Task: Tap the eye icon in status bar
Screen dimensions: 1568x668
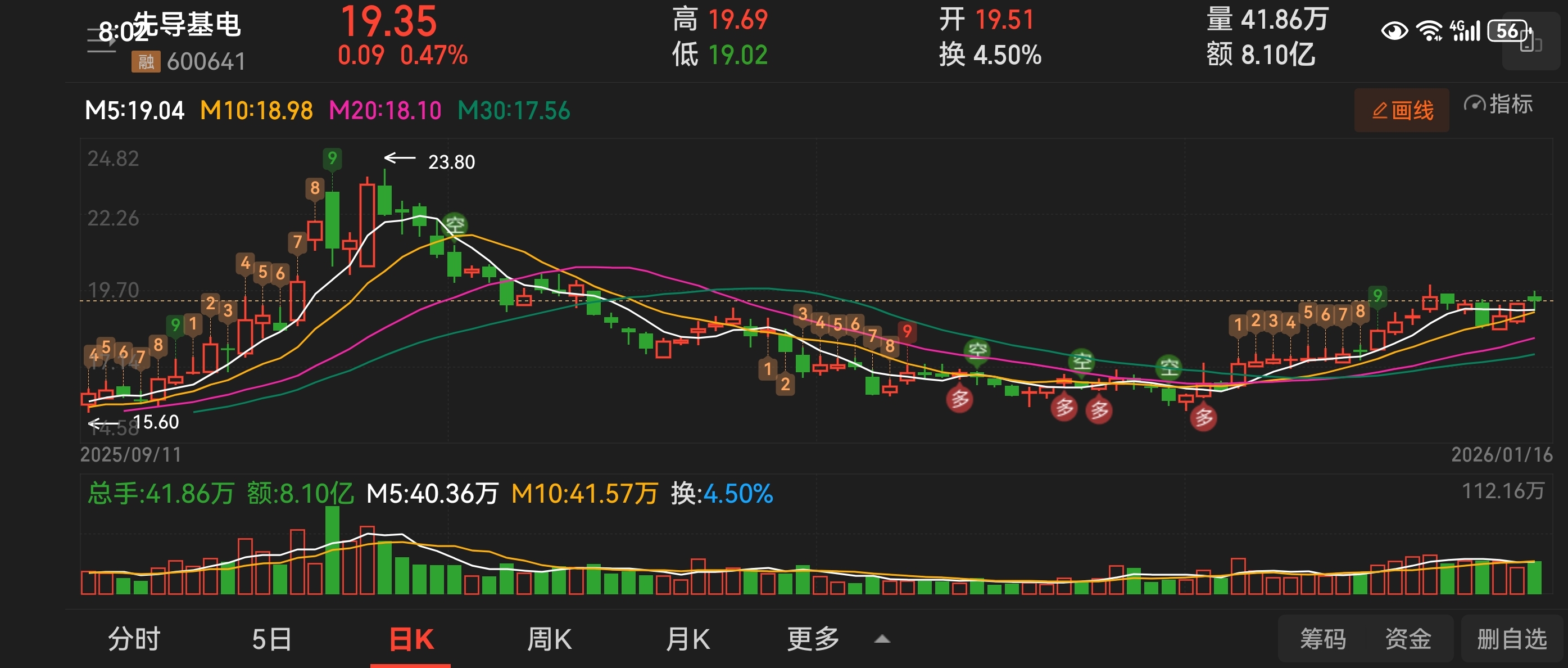Action: [1394, 30]
